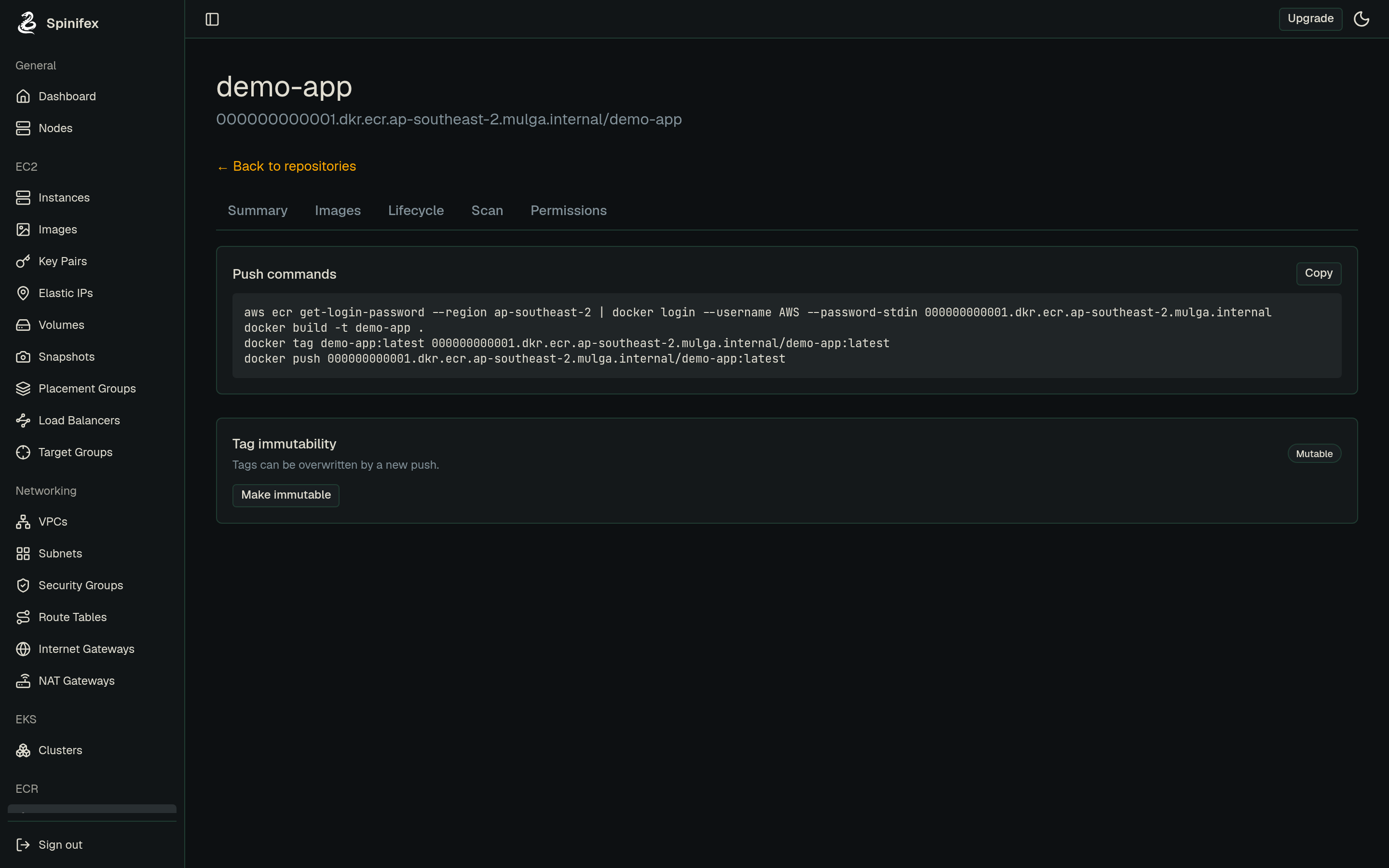The height and width of the screenshot is (868, 1389).
Task: Click the Snapshots camera icon
Action: click(23, 357)
